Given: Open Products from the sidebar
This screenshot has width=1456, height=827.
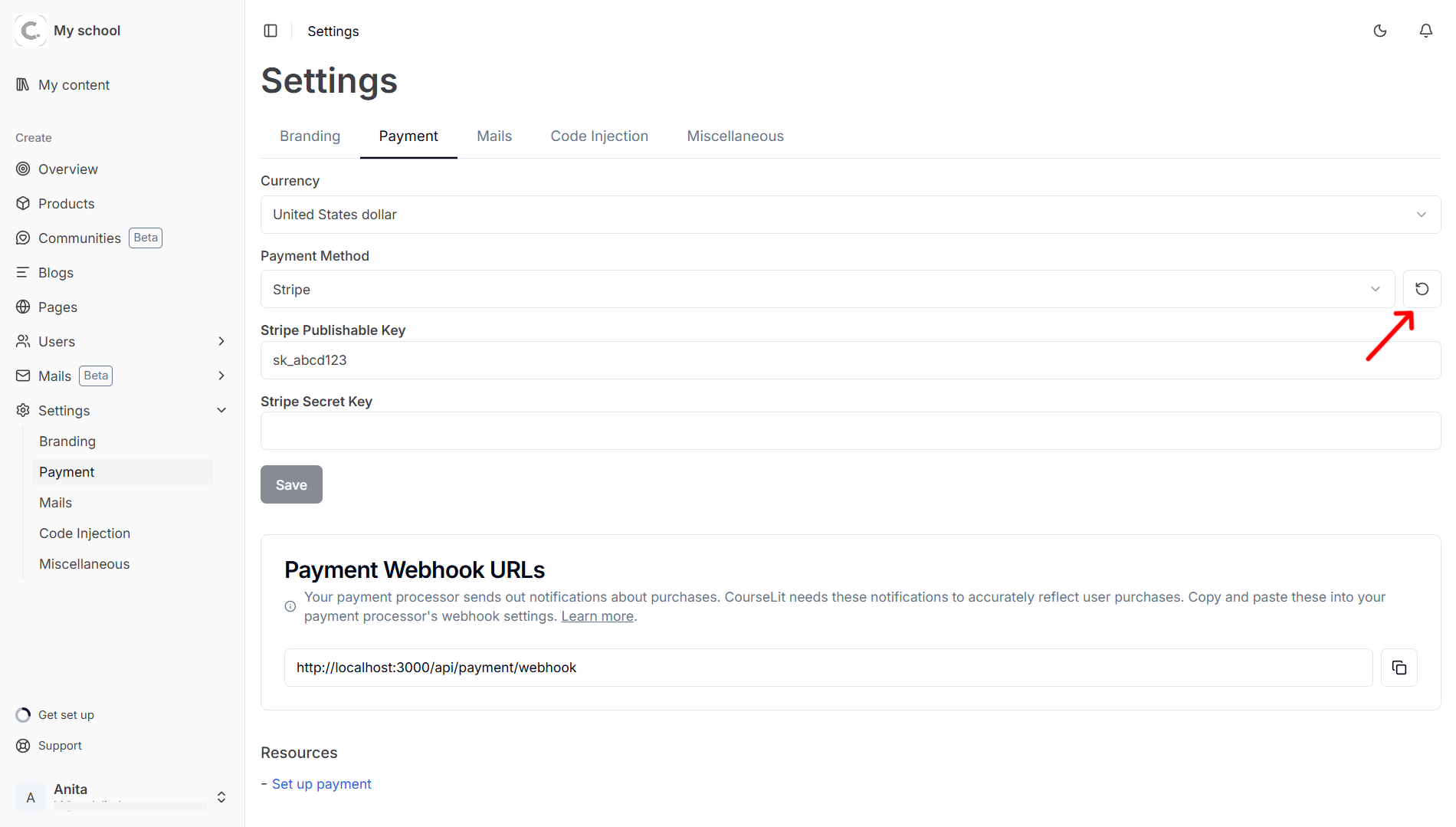Looking at the screenshot, I should click(x=65, y=203).
